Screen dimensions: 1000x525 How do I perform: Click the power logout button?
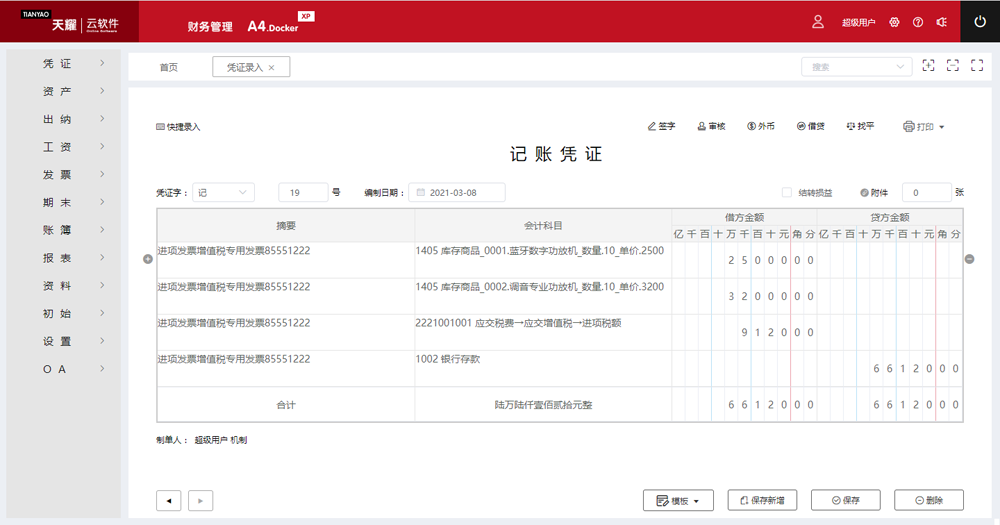click(979, 21)
